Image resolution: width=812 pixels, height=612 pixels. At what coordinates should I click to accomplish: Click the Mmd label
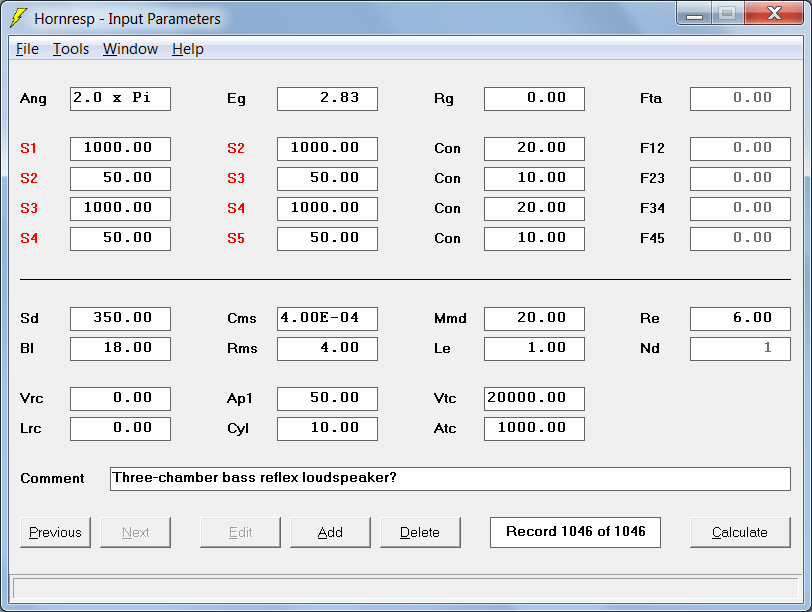click(450, 318)
